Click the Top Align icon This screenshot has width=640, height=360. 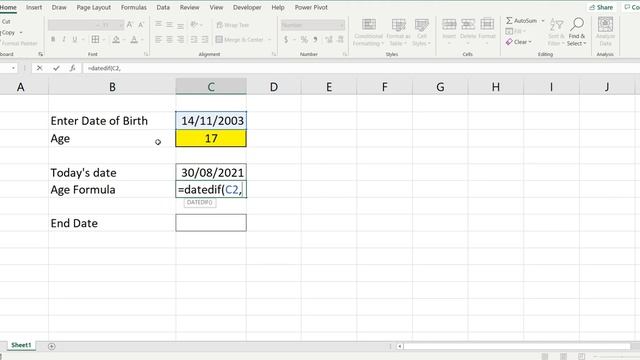pos(158,24)
